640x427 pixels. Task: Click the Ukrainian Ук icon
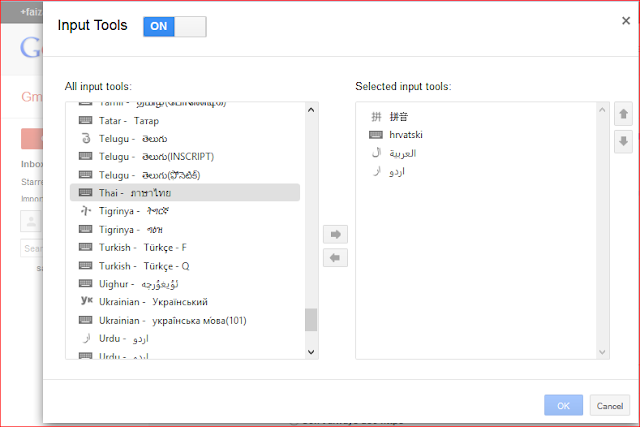pos(86,301)
